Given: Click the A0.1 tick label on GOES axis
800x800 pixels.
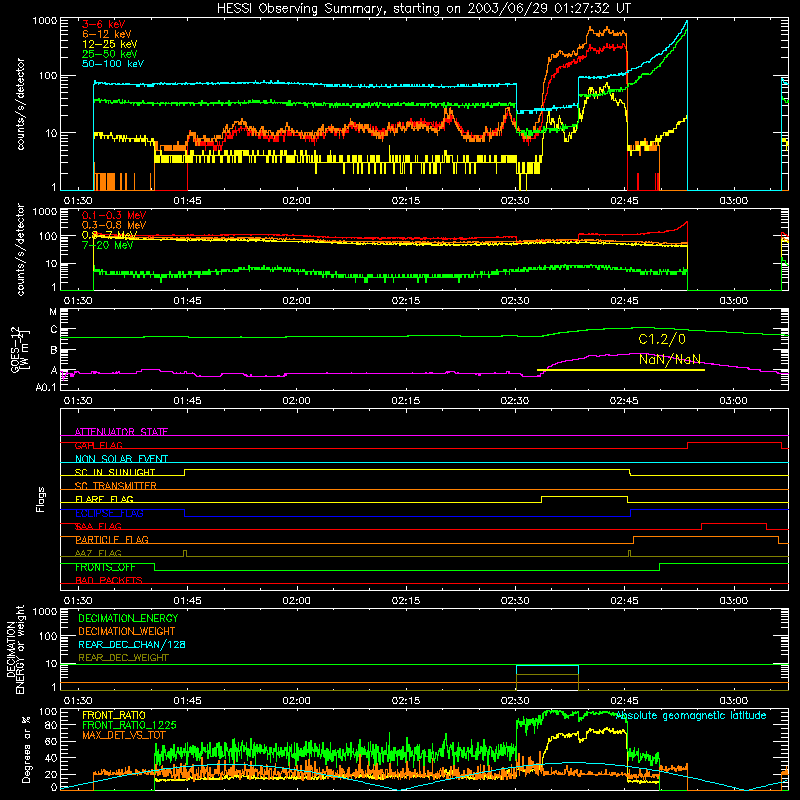Looking at the screenshot, I should click(x=46, y=387).
